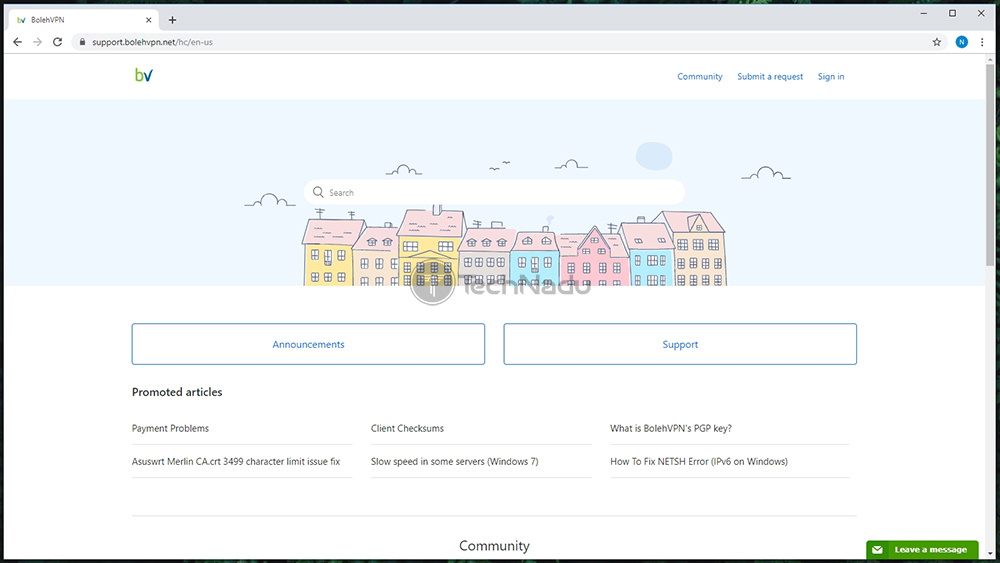Open the Community link in header
Viewport: 1000px width, 563px height.
[x=700, y=77]
